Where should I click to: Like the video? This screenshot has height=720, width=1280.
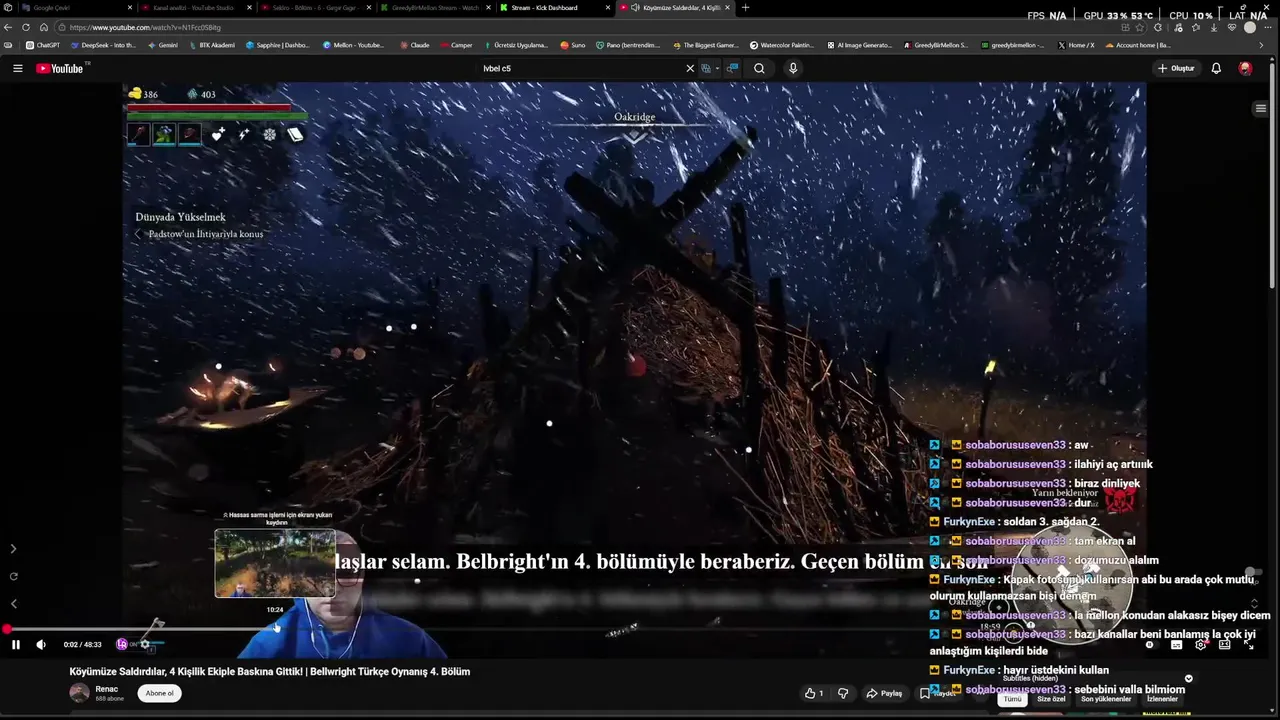pyautogui.click(x=814, y=693)
